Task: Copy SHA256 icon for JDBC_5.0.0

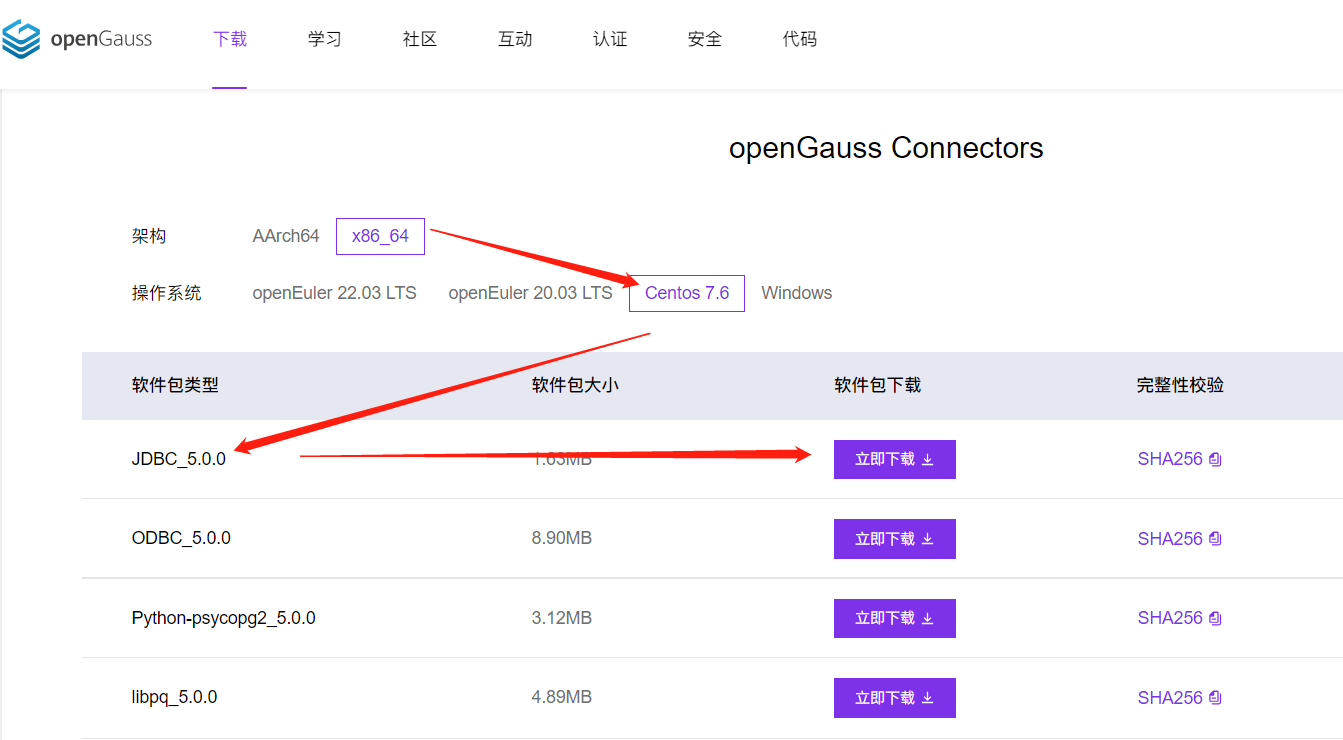Action: click(1215, 460)
